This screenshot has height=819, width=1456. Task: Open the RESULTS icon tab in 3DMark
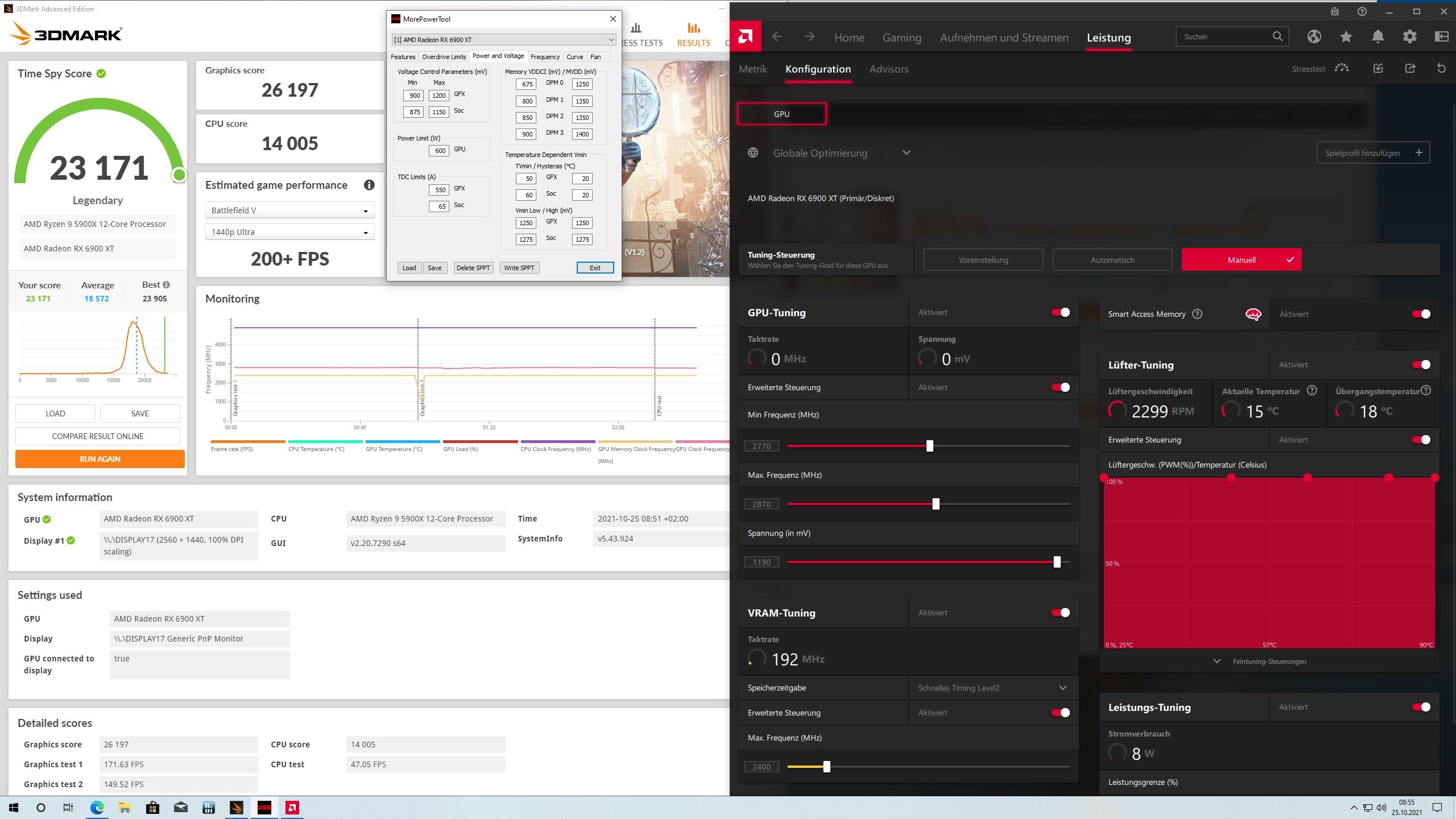693,35
